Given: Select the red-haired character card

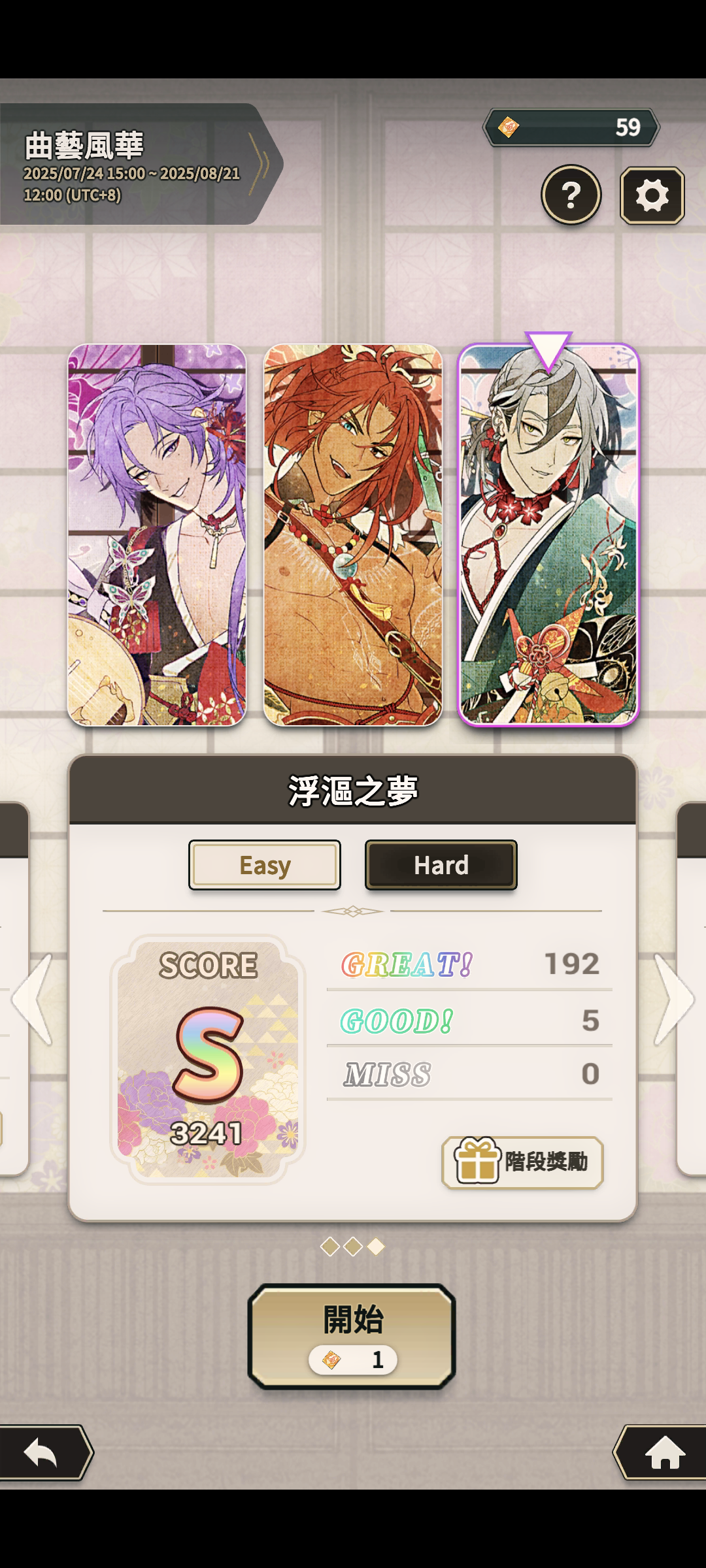Looking at the screenshot, I should tap(353, 535).
